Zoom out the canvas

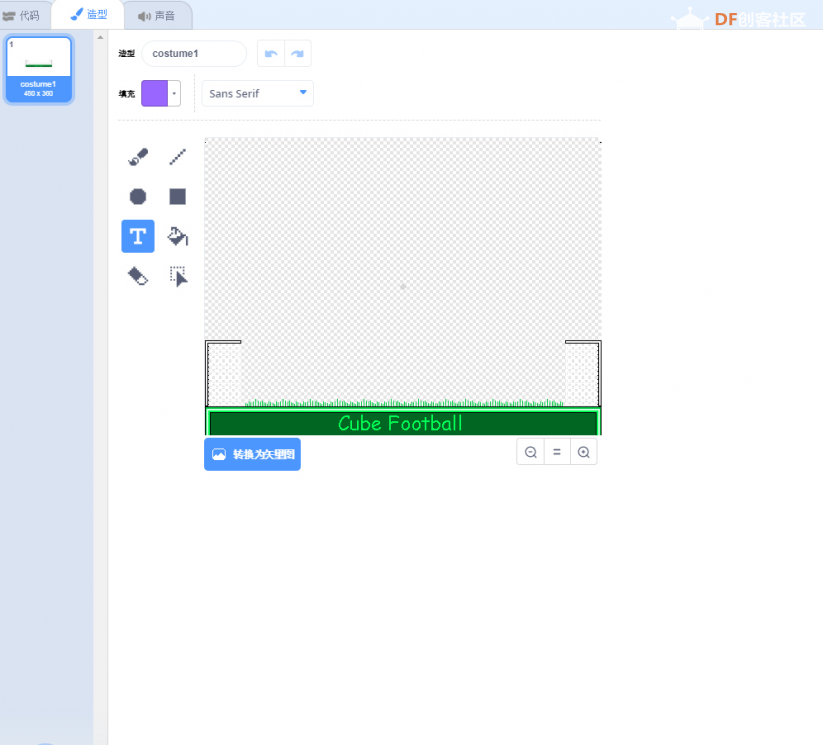(x=531, y=452)
